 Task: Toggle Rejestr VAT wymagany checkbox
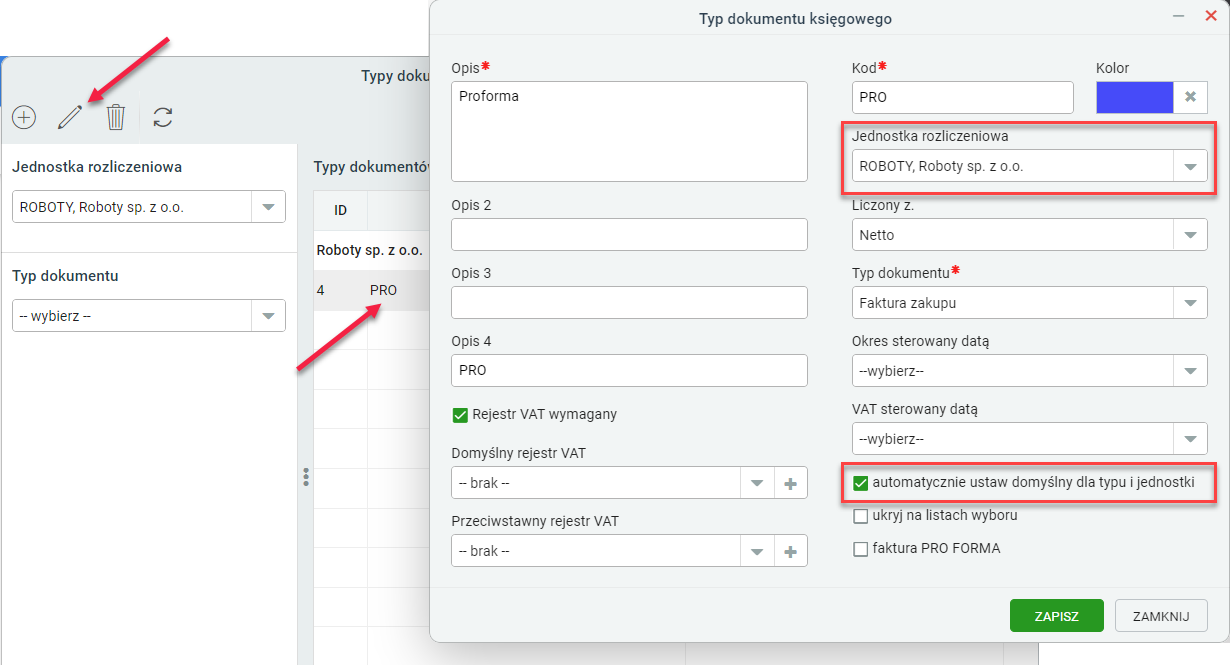[x=460, y=415]
